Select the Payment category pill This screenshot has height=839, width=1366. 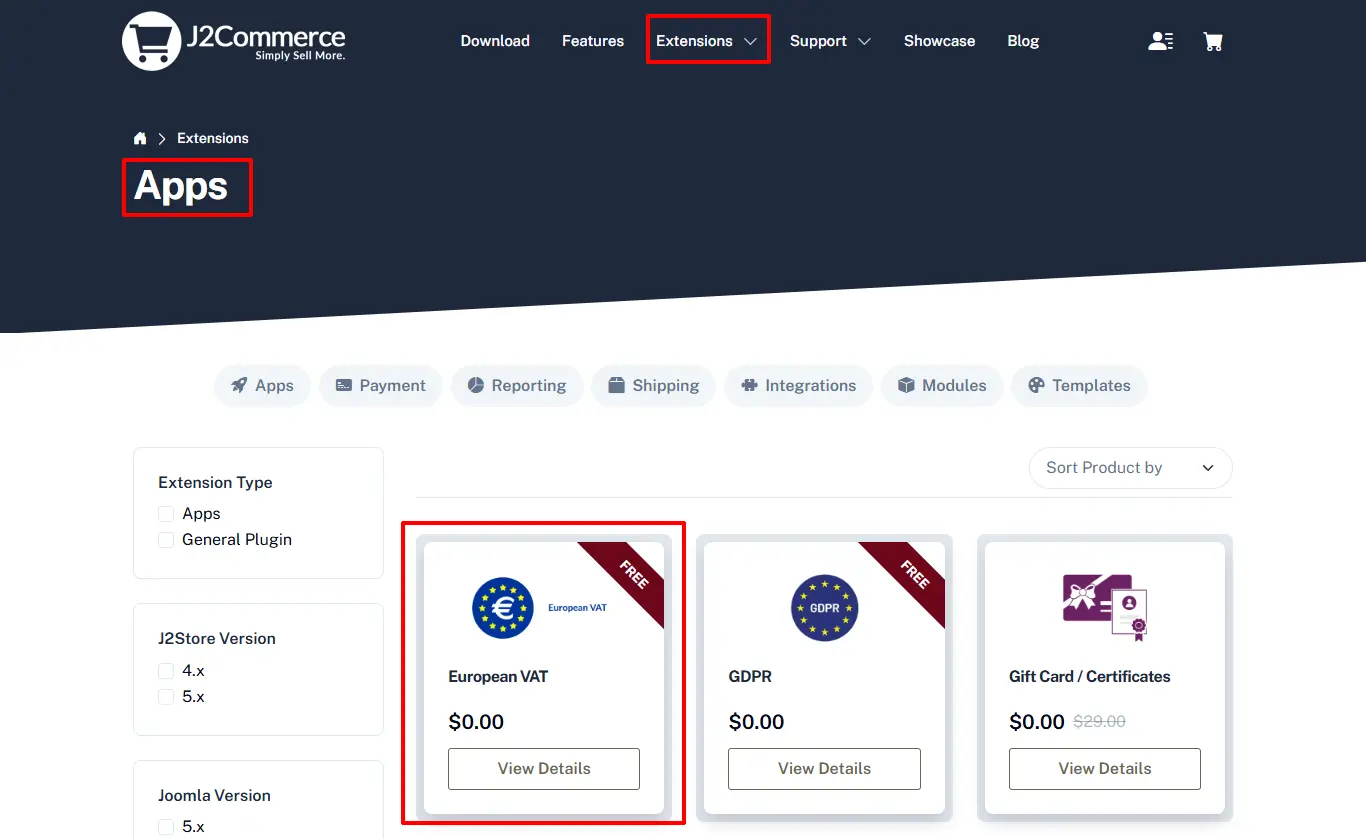(380, 385)
